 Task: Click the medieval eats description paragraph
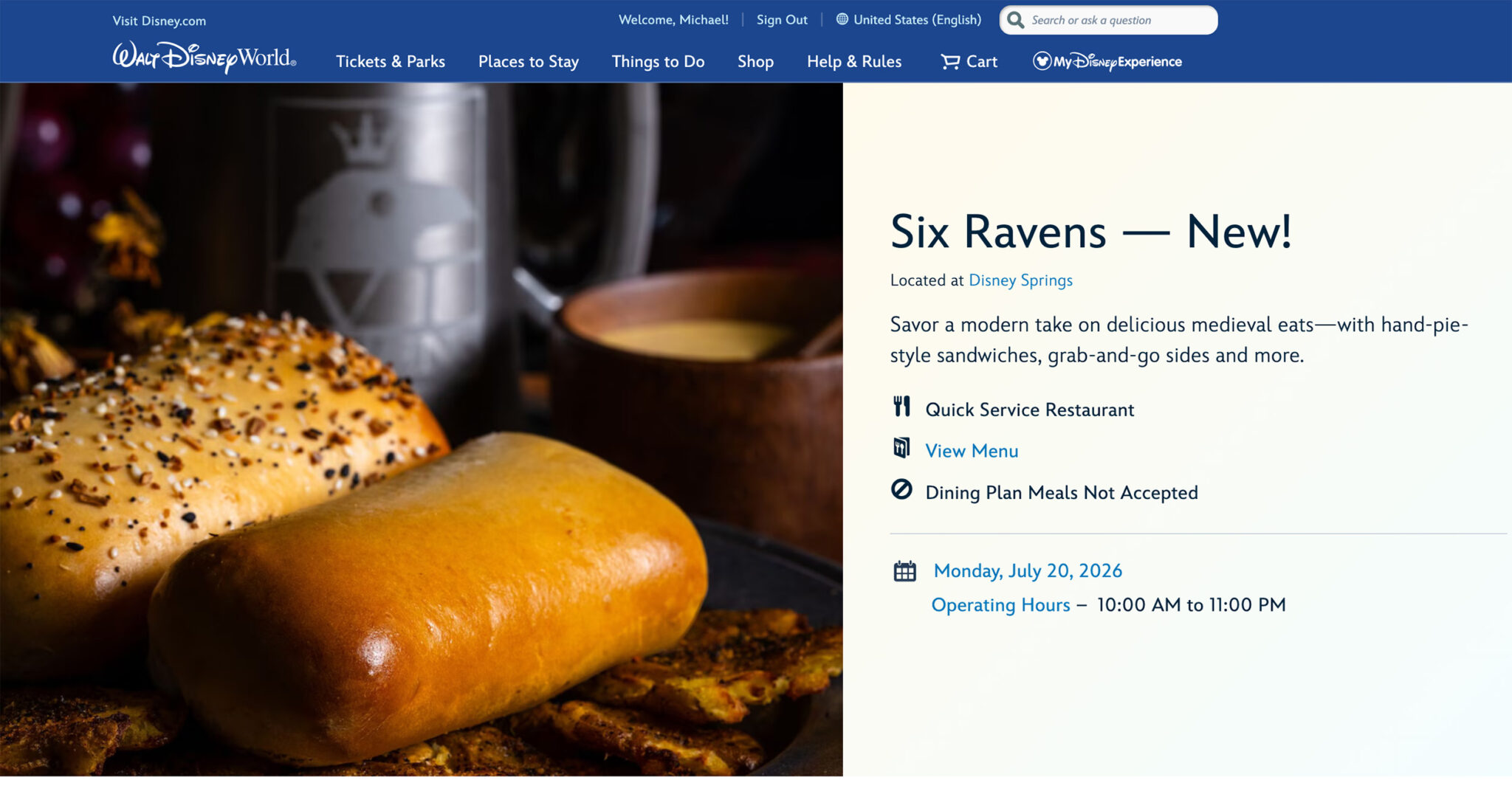(x=1179, y=340)
